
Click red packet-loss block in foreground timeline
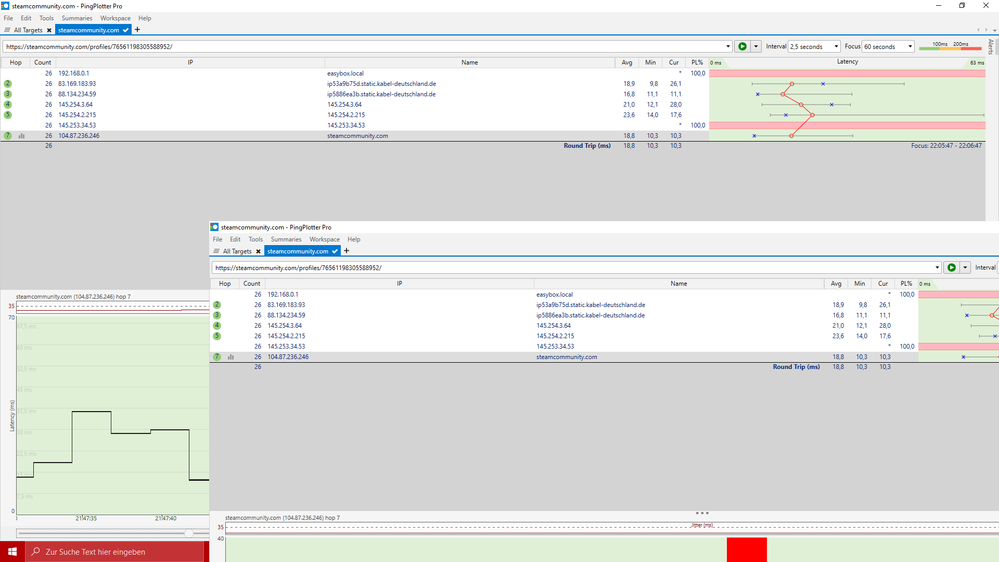747,549
